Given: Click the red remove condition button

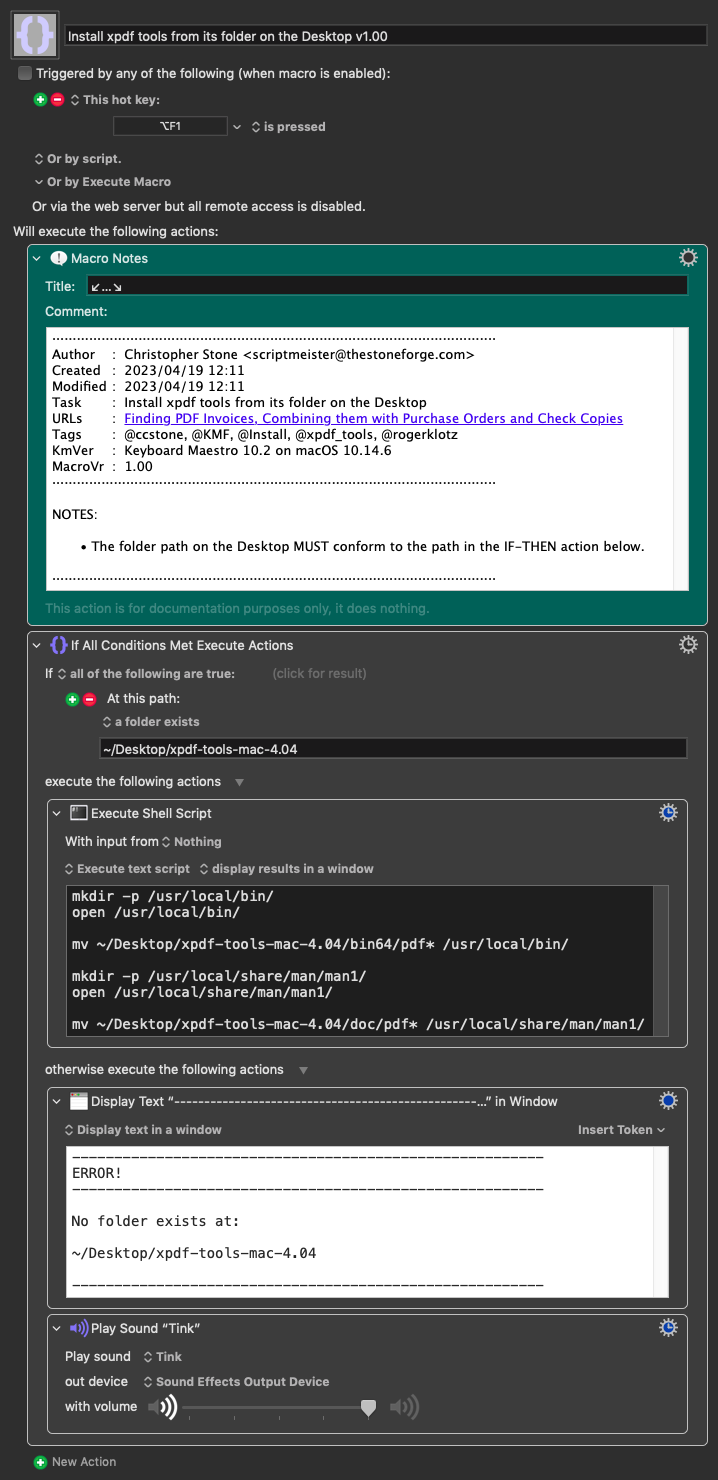Looking at the screenshot, I should pyautogui.click(x=89, y=699).
